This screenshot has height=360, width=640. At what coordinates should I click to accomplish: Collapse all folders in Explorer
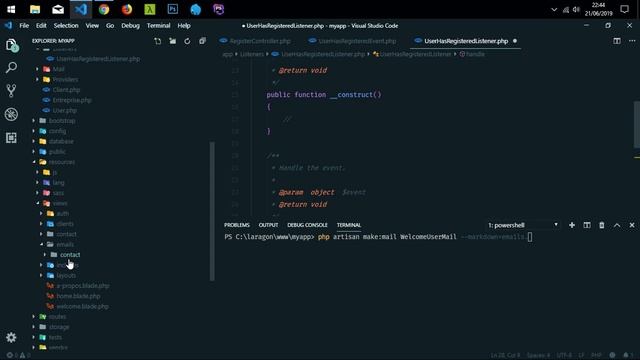click(202, 41)
